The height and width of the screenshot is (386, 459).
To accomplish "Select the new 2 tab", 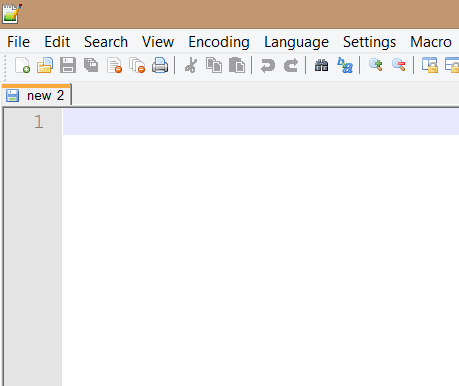I will click(x=37, y=95).
